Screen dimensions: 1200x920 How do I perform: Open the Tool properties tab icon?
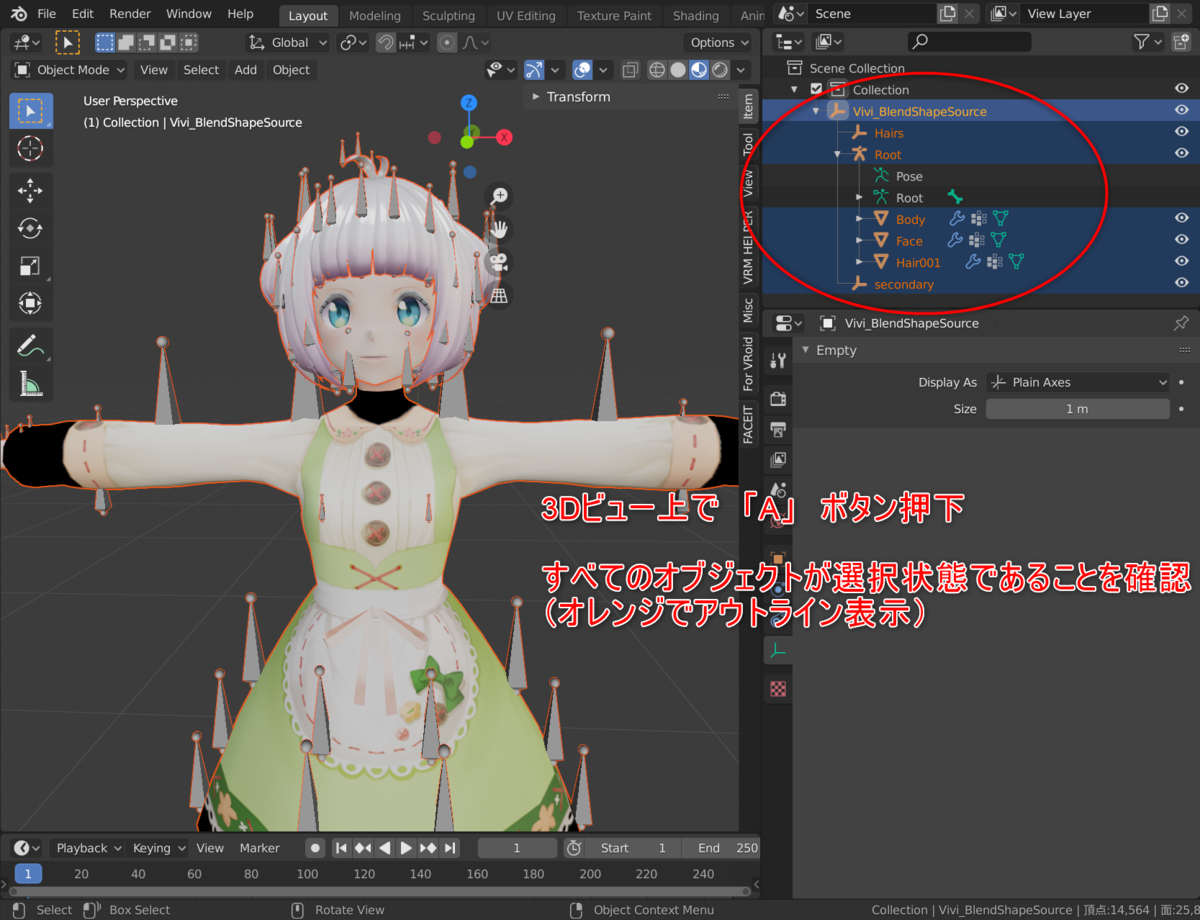[778, 361]
